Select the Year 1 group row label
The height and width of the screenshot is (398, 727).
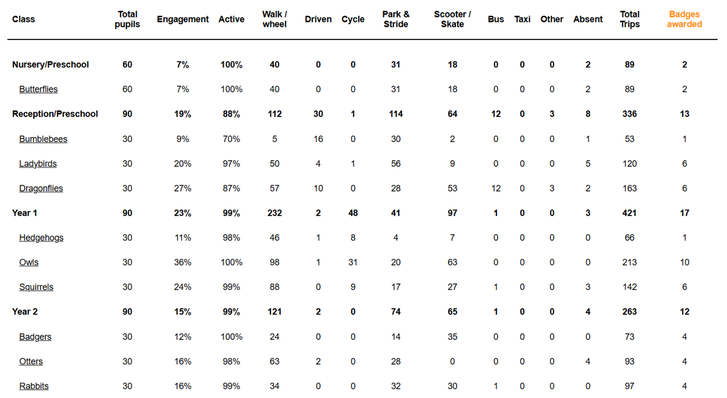(x=25, y=213)
